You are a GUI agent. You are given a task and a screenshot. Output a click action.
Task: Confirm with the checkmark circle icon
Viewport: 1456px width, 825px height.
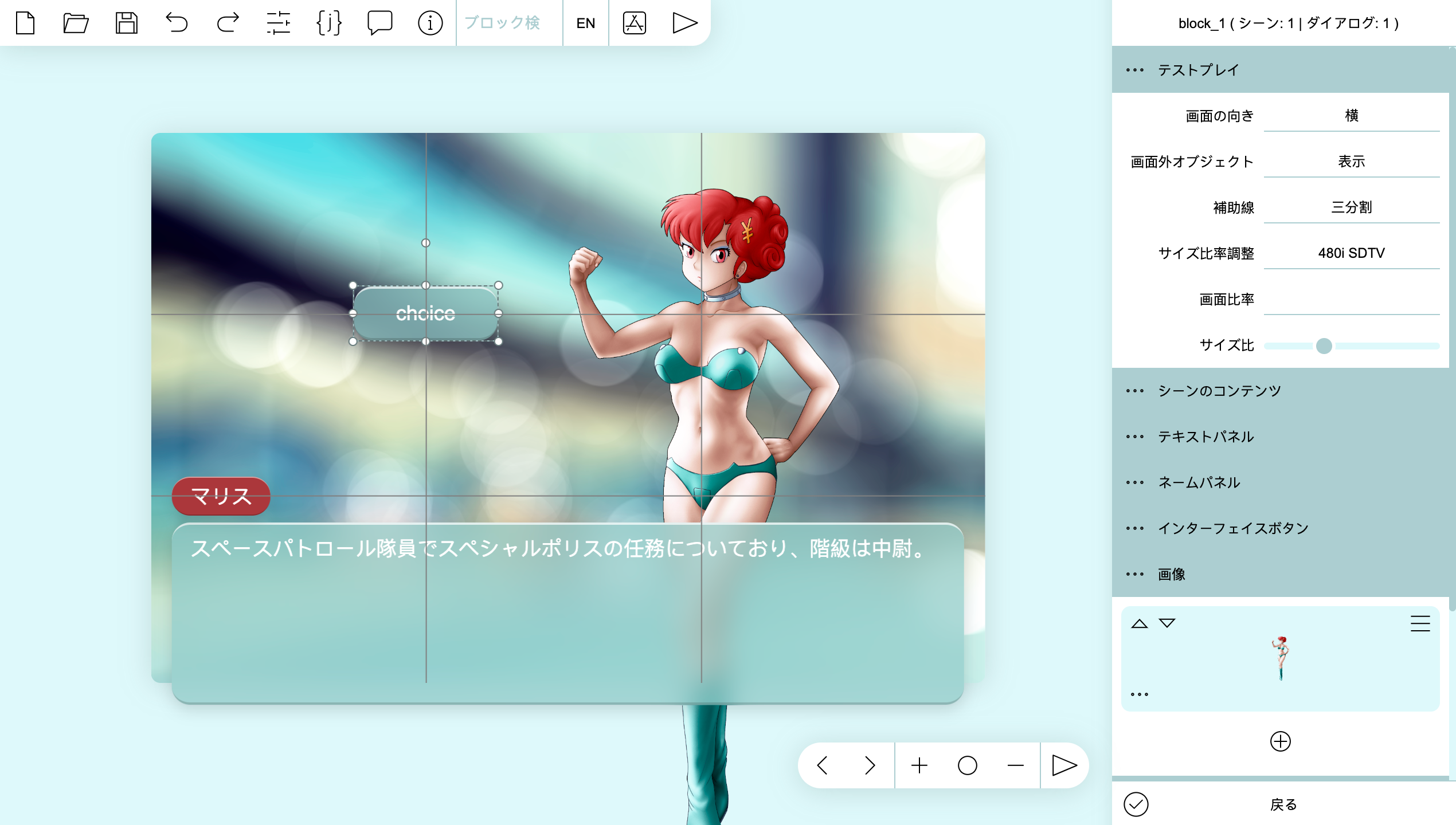(x=1136, y=804)
